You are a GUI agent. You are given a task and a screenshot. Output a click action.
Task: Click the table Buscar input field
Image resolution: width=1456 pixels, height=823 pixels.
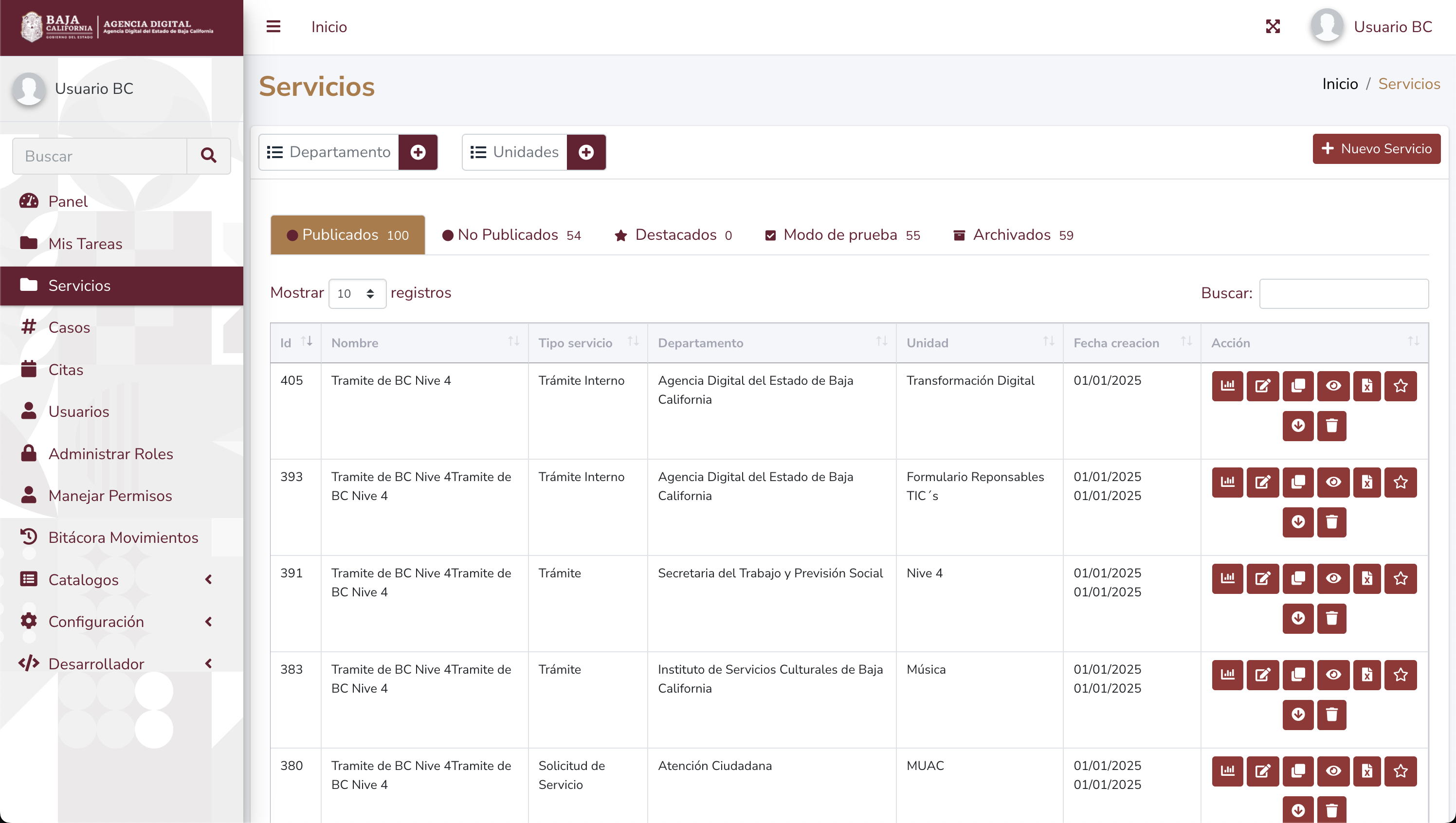1344,293
